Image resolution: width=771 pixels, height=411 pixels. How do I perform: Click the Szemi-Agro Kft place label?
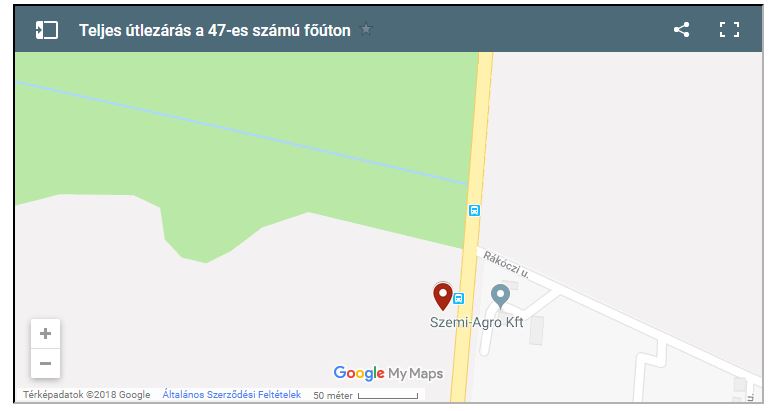point(476,323)
